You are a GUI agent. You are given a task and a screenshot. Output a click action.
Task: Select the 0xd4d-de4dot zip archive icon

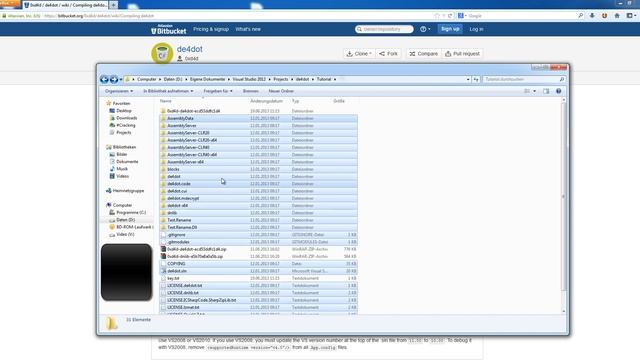coord(163,249)
